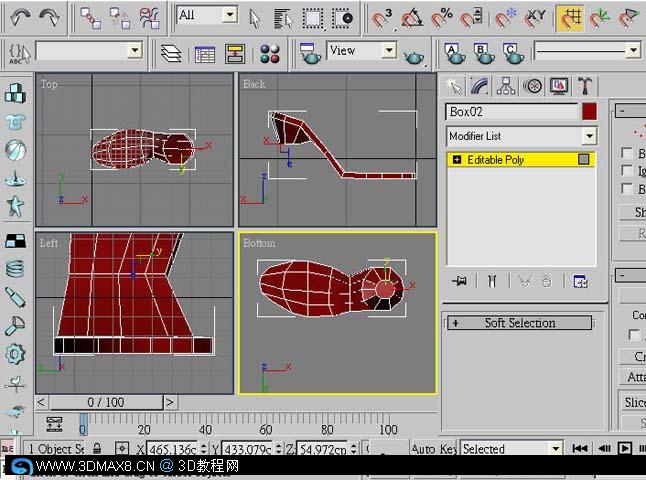Switch to the Create panel tab
This screenshot has height=480, width=646.
click(x=454, y=86)
